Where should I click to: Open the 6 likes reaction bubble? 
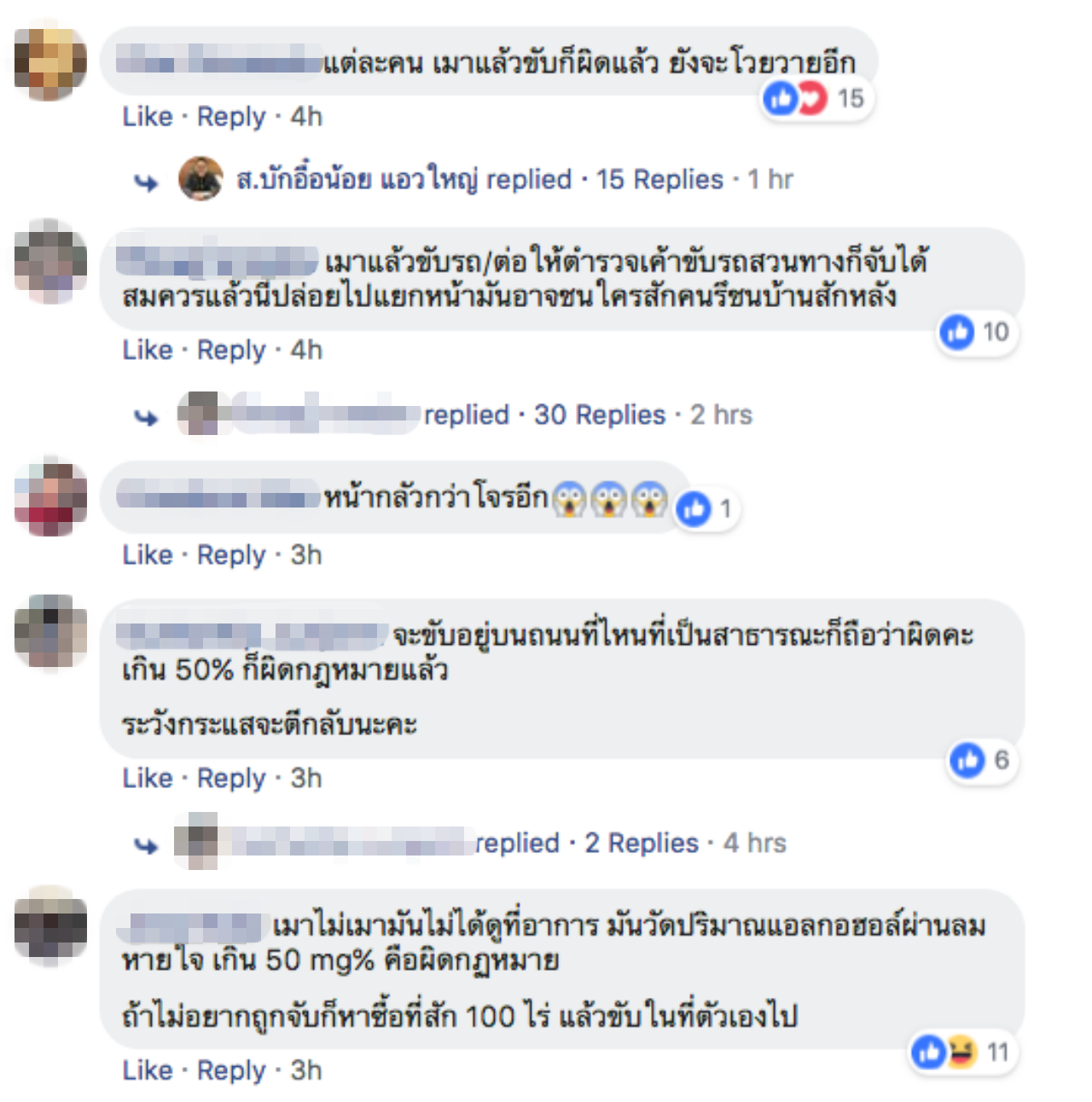(983, 760)
